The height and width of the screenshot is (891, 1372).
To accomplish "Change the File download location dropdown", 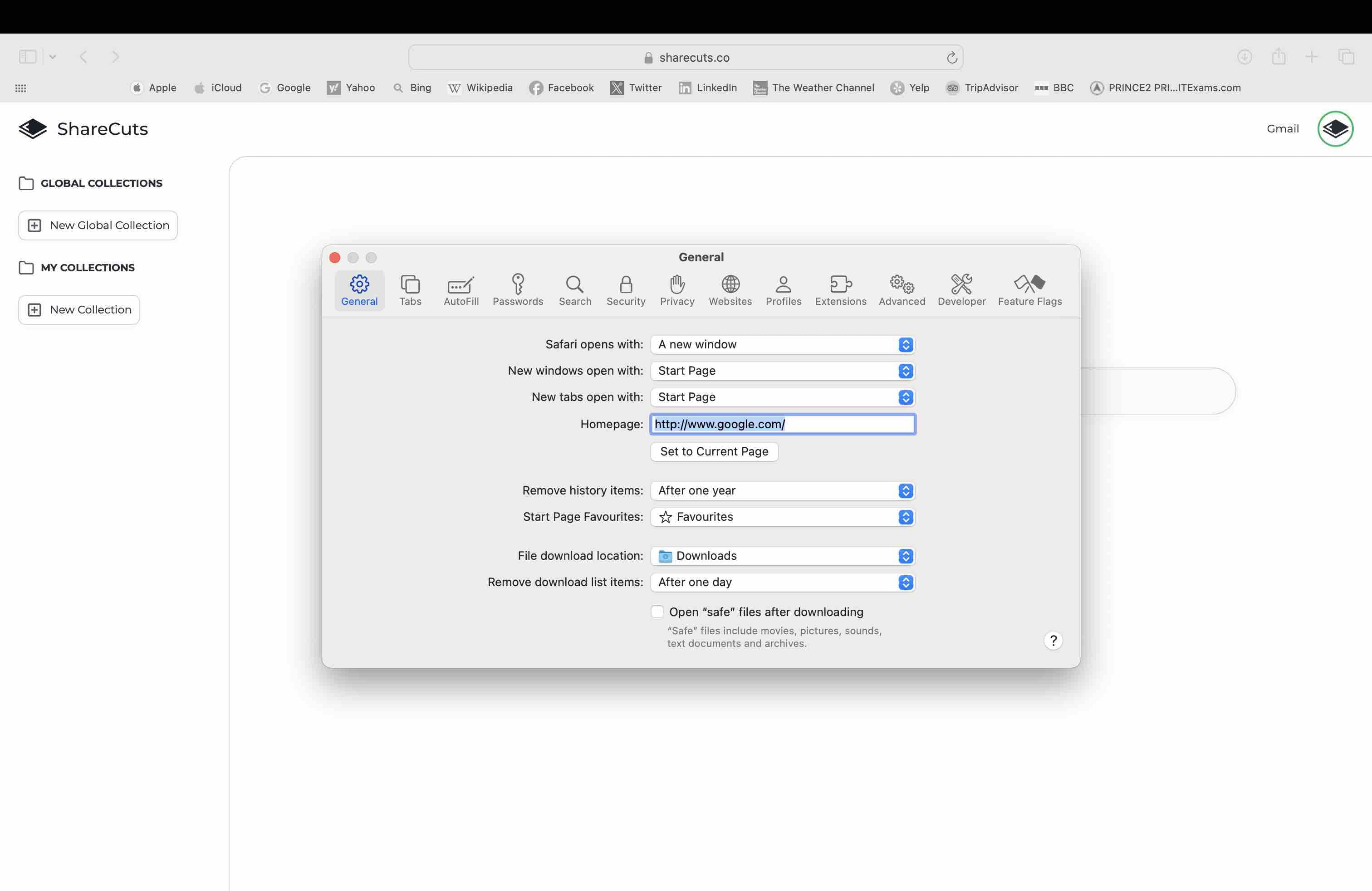I will (782, 556).
